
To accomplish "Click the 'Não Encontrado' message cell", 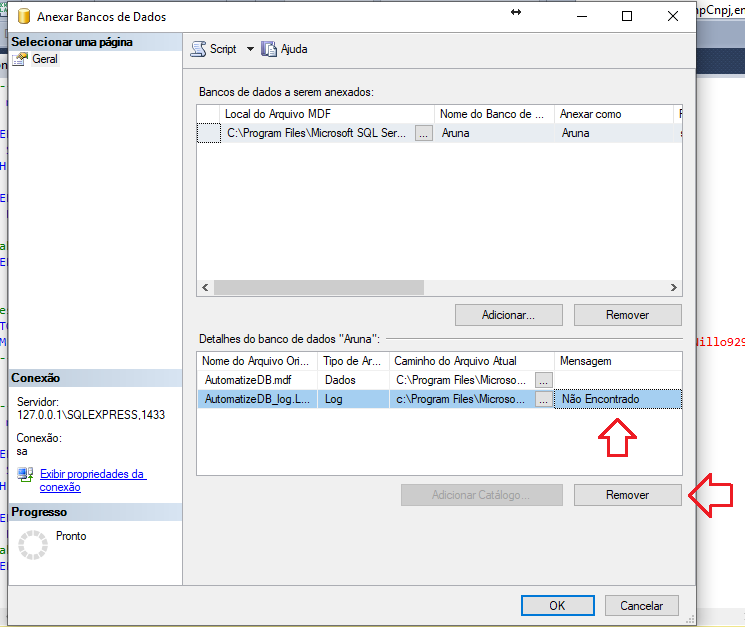I will (618, 399).
